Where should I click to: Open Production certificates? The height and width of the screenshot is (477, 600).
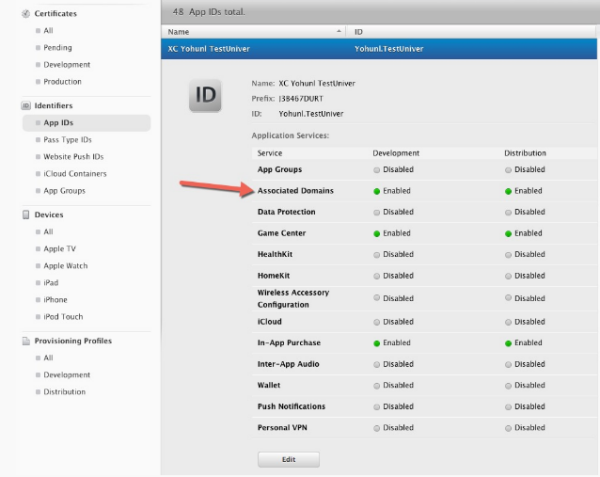point(62,81)
